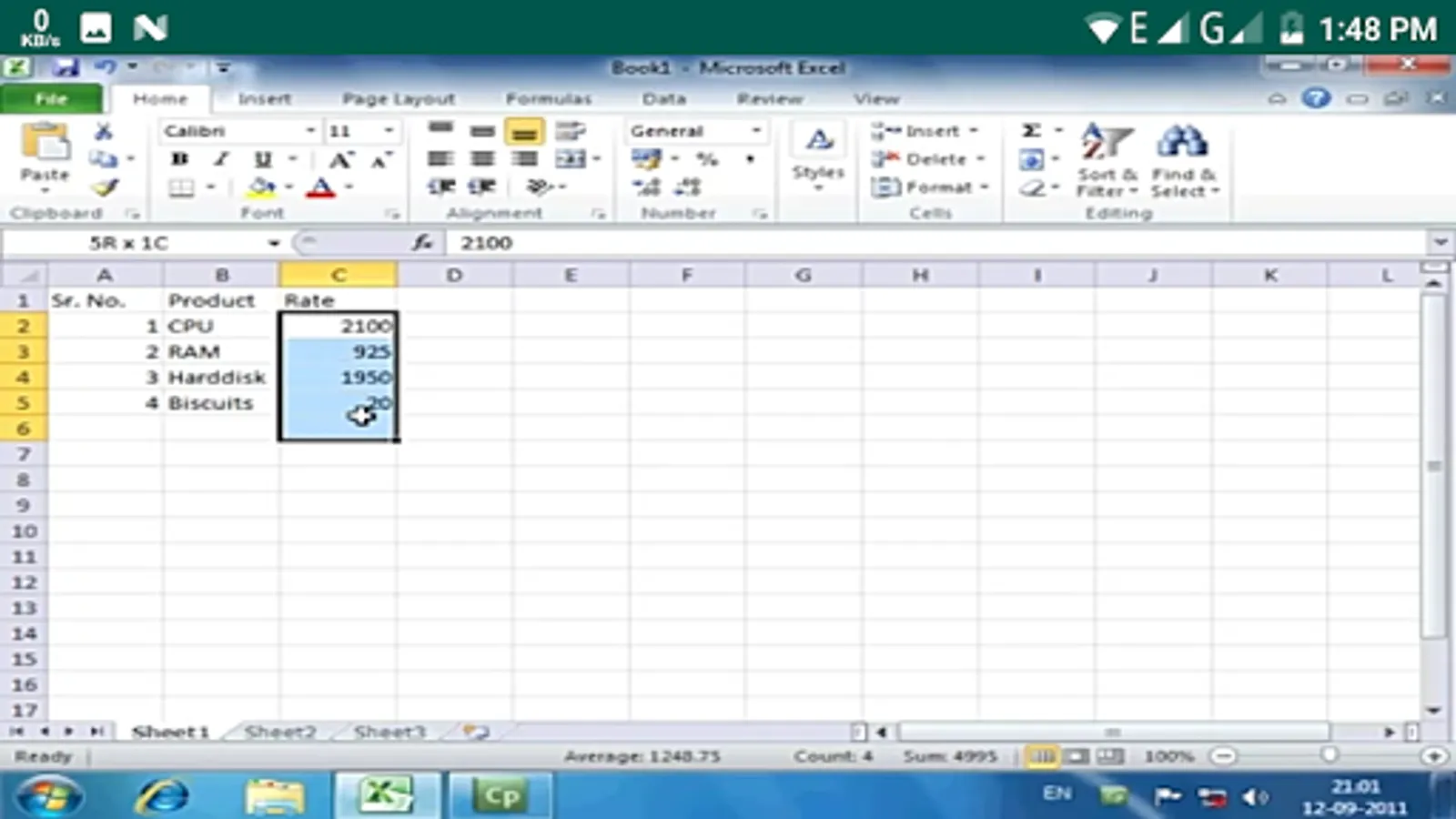The width and height of the screenshot is (1456, 819).
Task: Open Sort & Filter
Action: click(x=1107, y=161)
